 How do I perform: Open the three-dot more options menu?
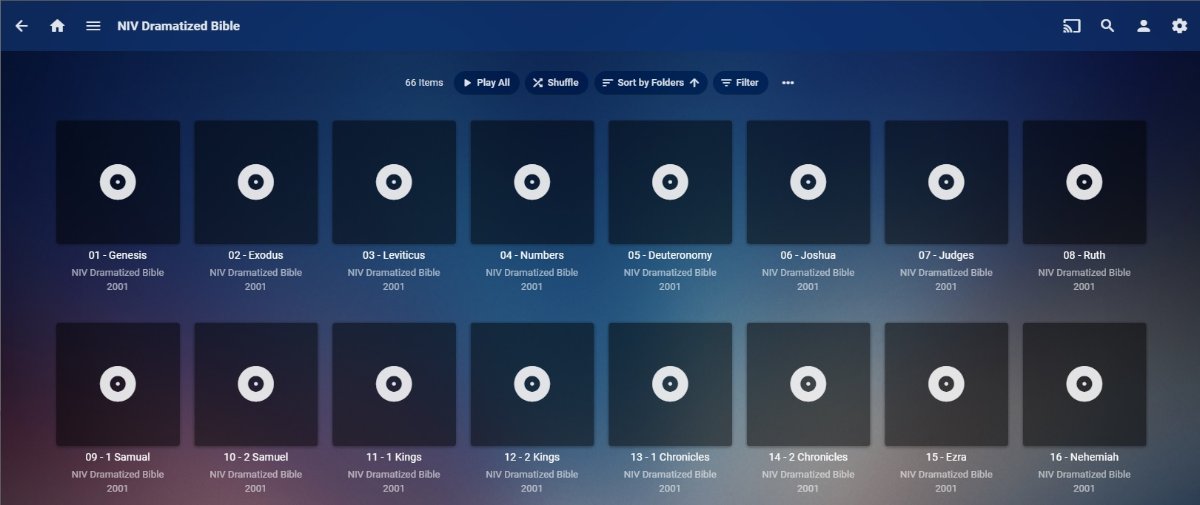point(788,83)
